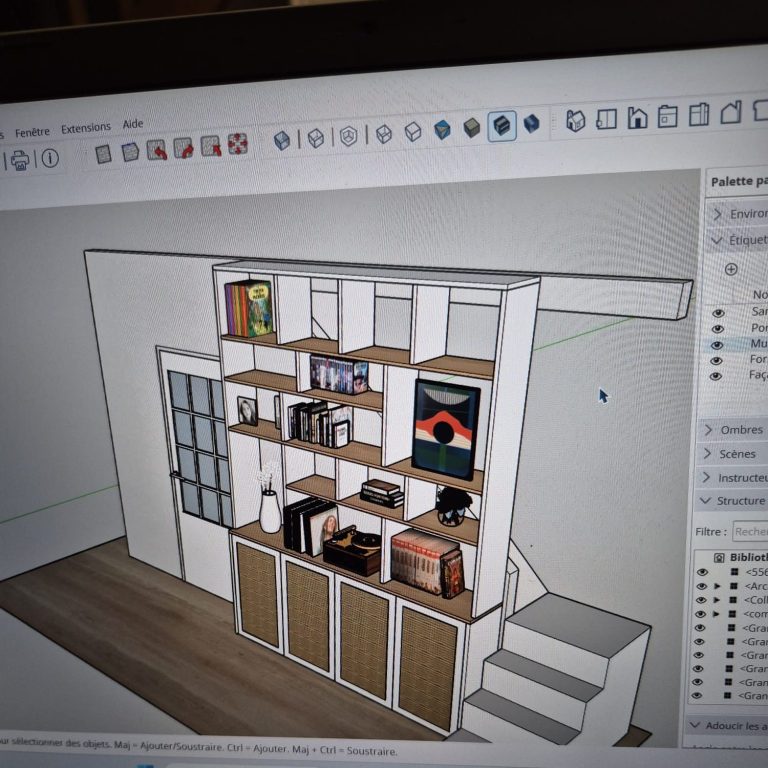
Task: Select the Back Edges cube style
Action: pyautogui.click(x=315, y=138)
